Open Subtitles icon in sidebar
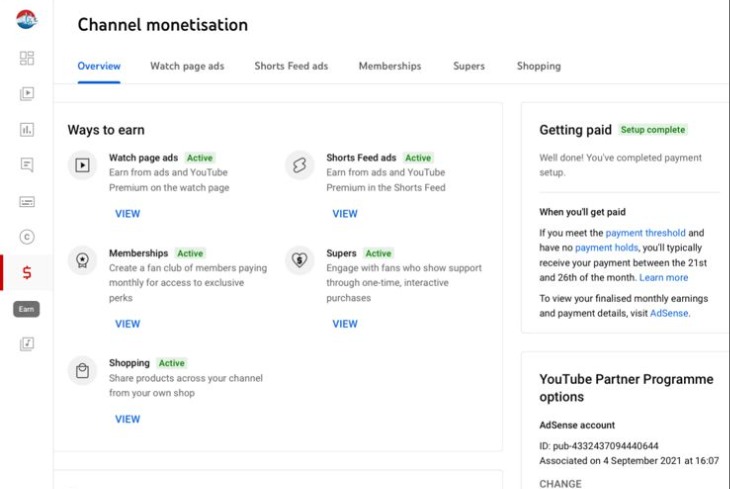Image resolution: width=730 pixels, height=489 pixels. [27, 202]
